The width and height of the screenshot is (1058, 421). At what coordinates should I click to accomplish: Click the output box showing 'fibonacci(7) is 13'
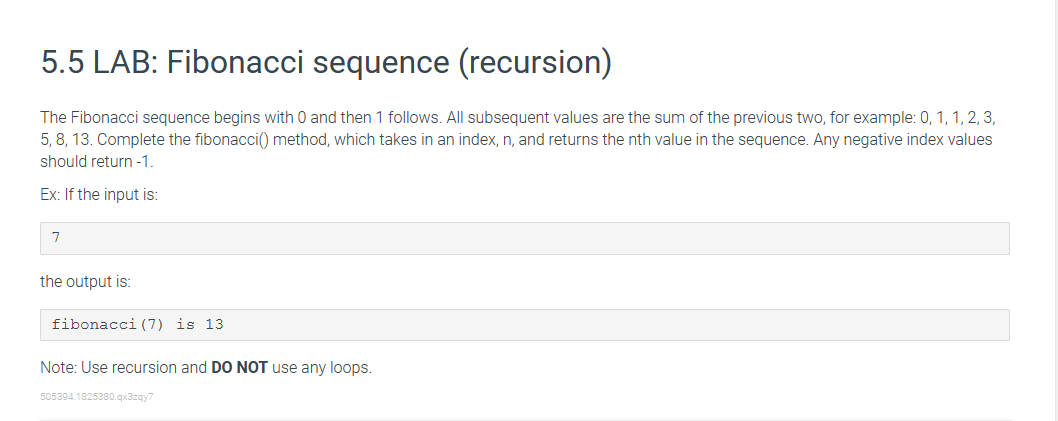pyautogui.click(x=524, y=325)
